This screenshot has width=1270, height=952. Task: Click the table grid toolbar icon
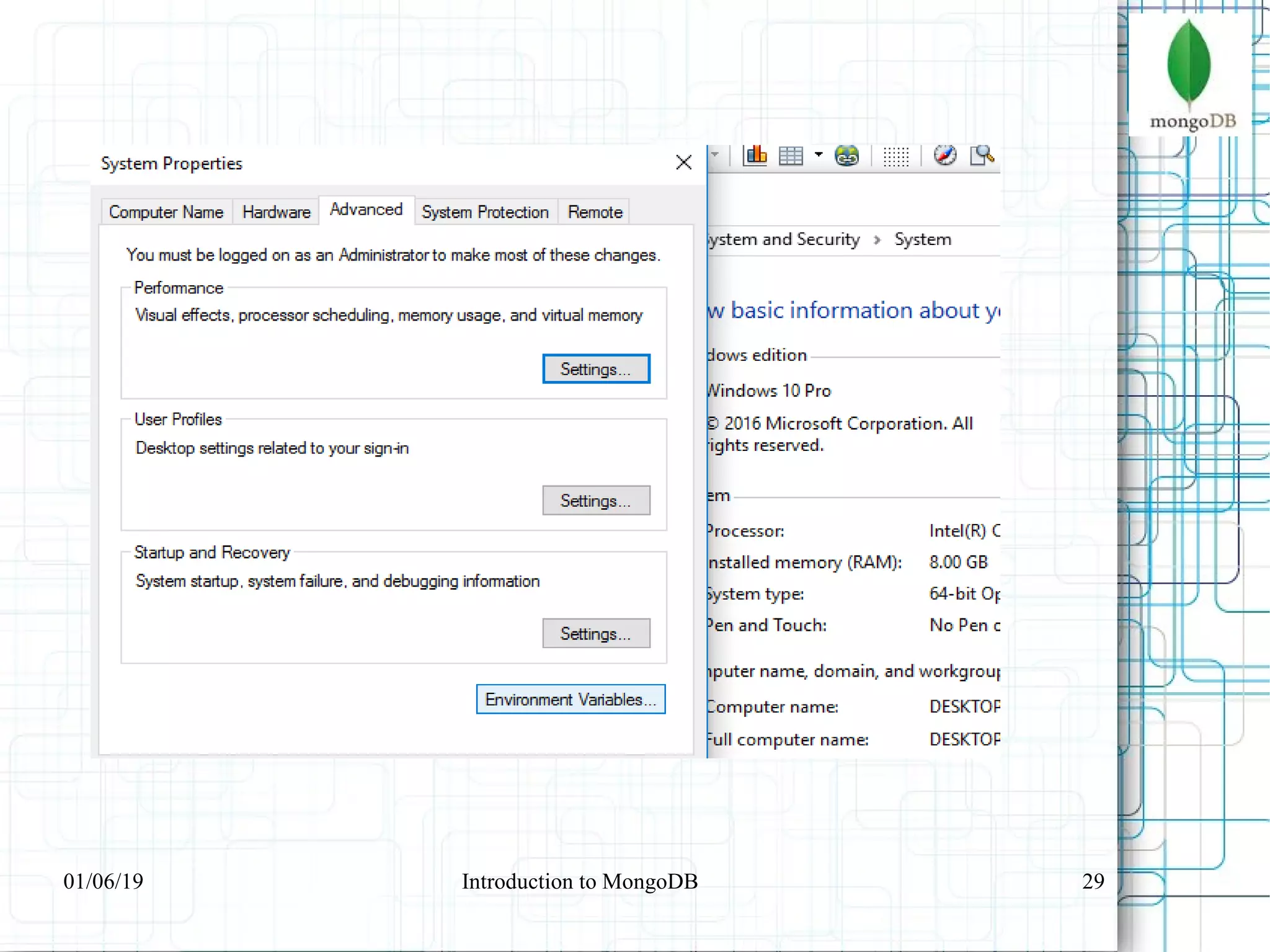(x=791, y=156)
